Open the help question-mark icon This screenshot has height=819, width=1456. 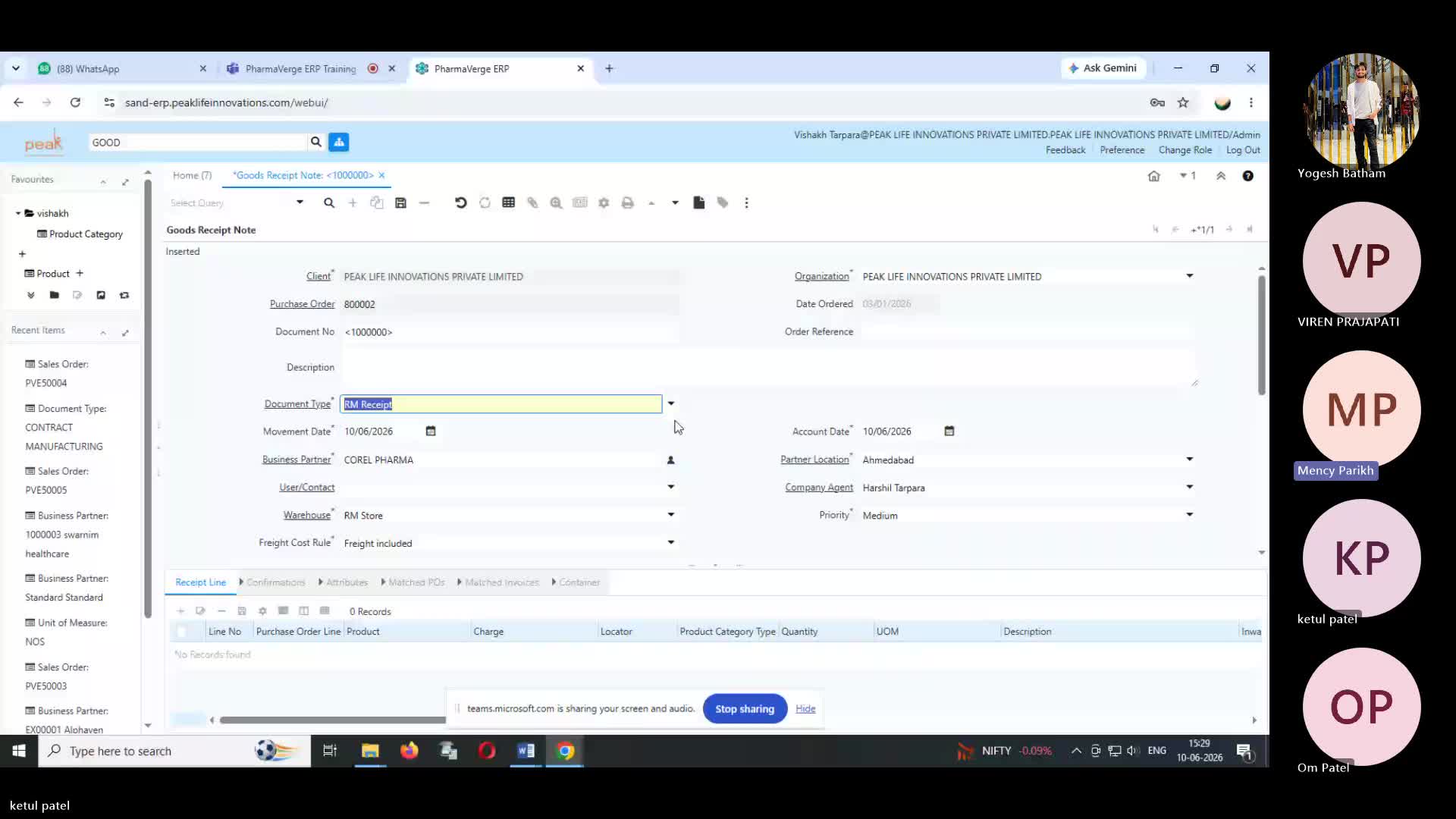click(1247, 176)
